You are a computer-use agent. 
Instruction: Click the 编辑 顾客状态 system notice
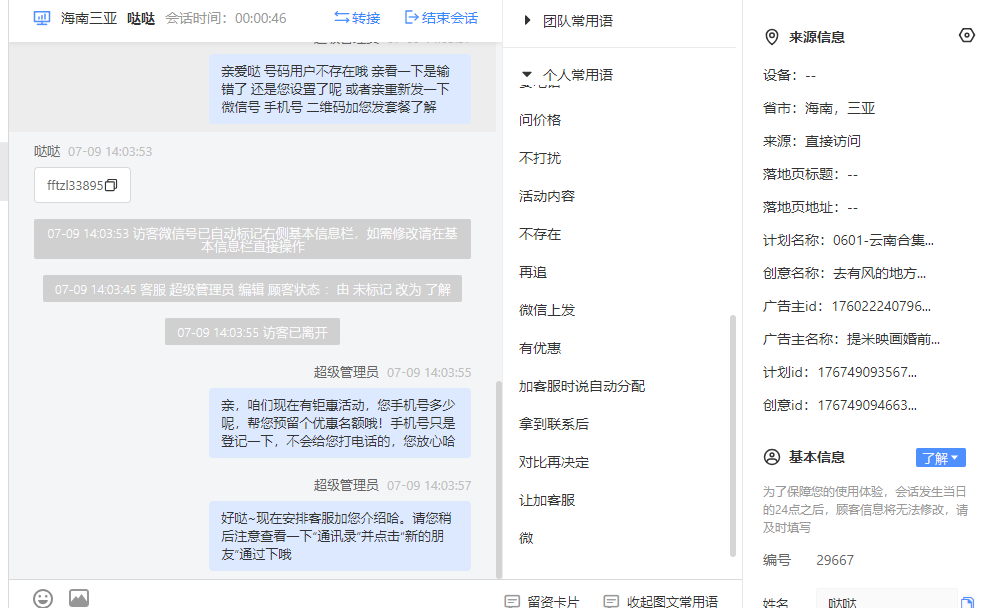tap(252, 290)
